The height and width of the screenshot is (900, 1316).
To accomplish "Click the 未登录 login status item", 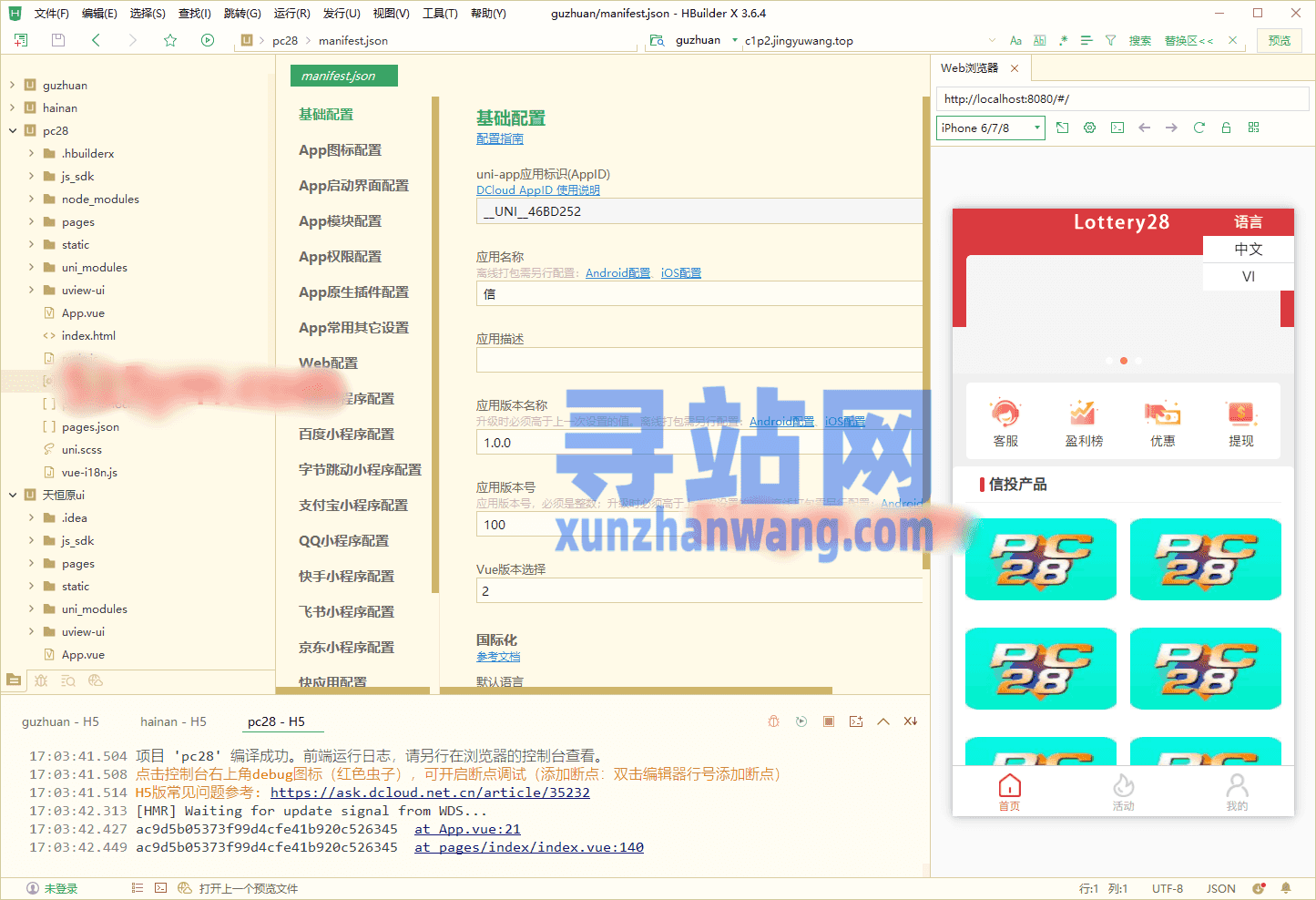I will click(52, 888).
